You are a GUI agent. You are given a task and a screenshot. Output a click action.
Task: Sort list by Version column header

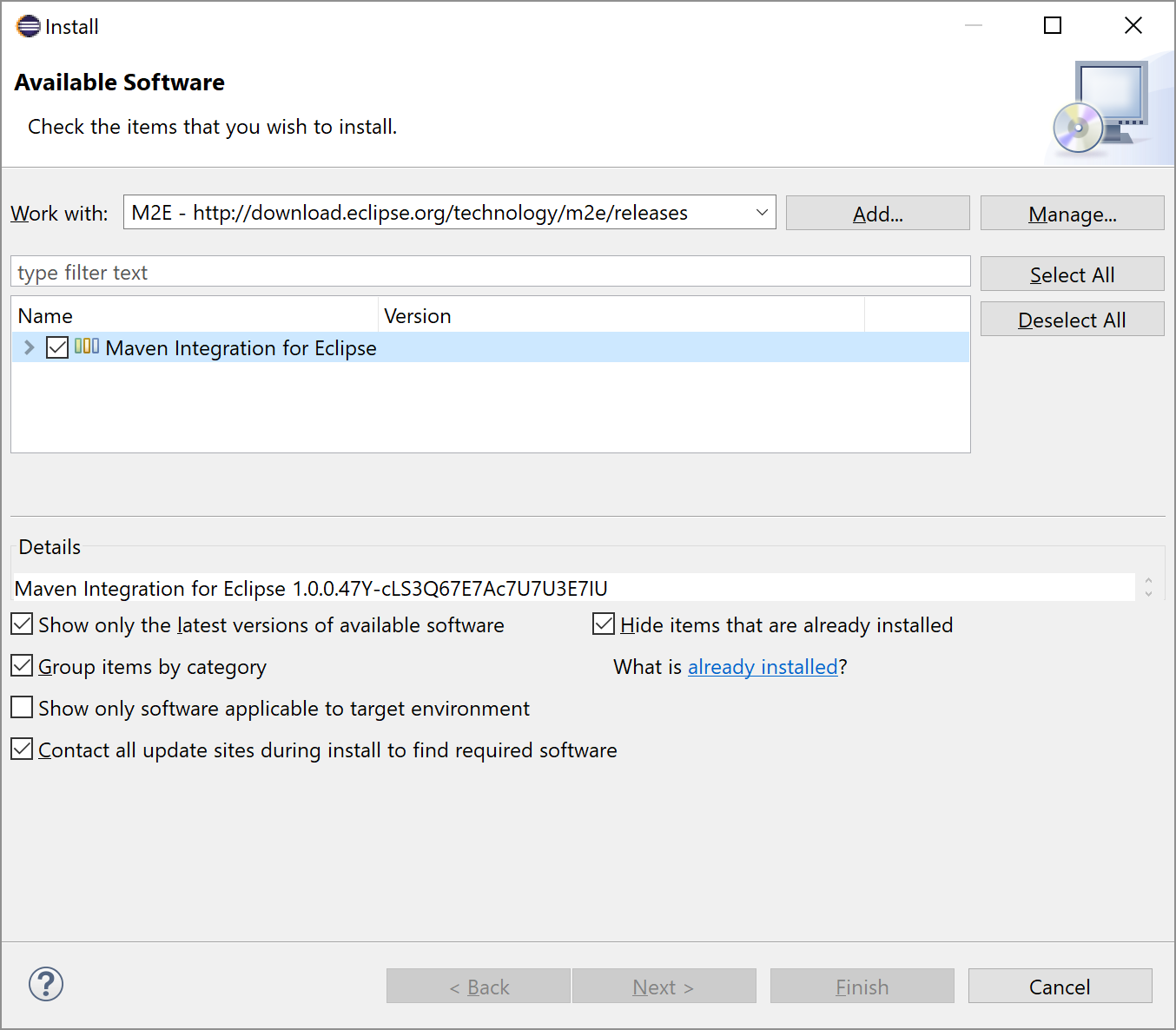tap(620, 316)
